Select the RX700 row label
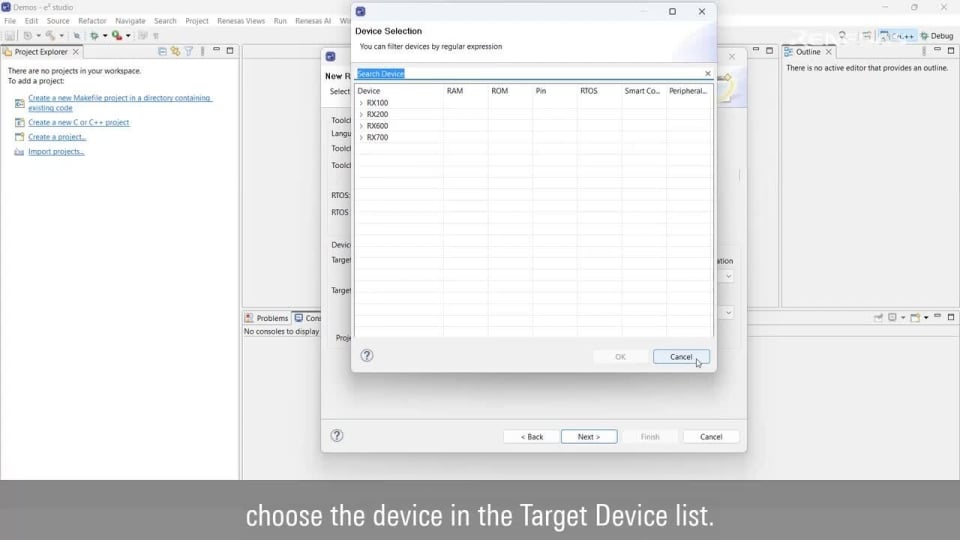Image resolution: width=960 pixels, height=540 pixels. coord(377,138)
